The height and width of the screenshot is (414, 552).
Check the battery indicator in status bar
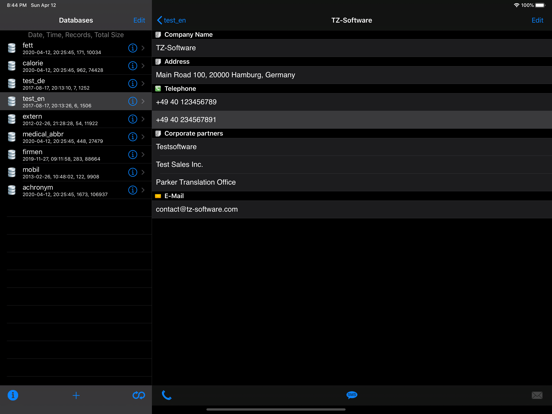540,5
